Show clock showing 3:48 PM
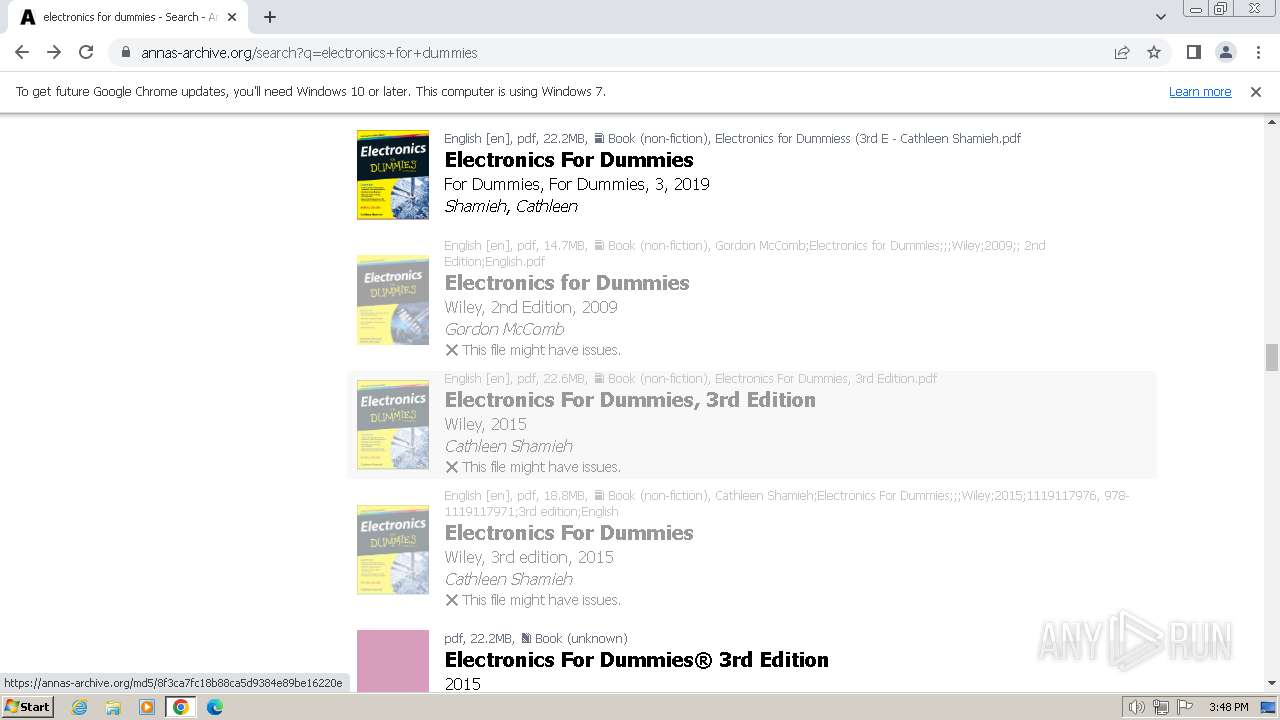Screen dimensions: 1280x720 (1228, 707)
